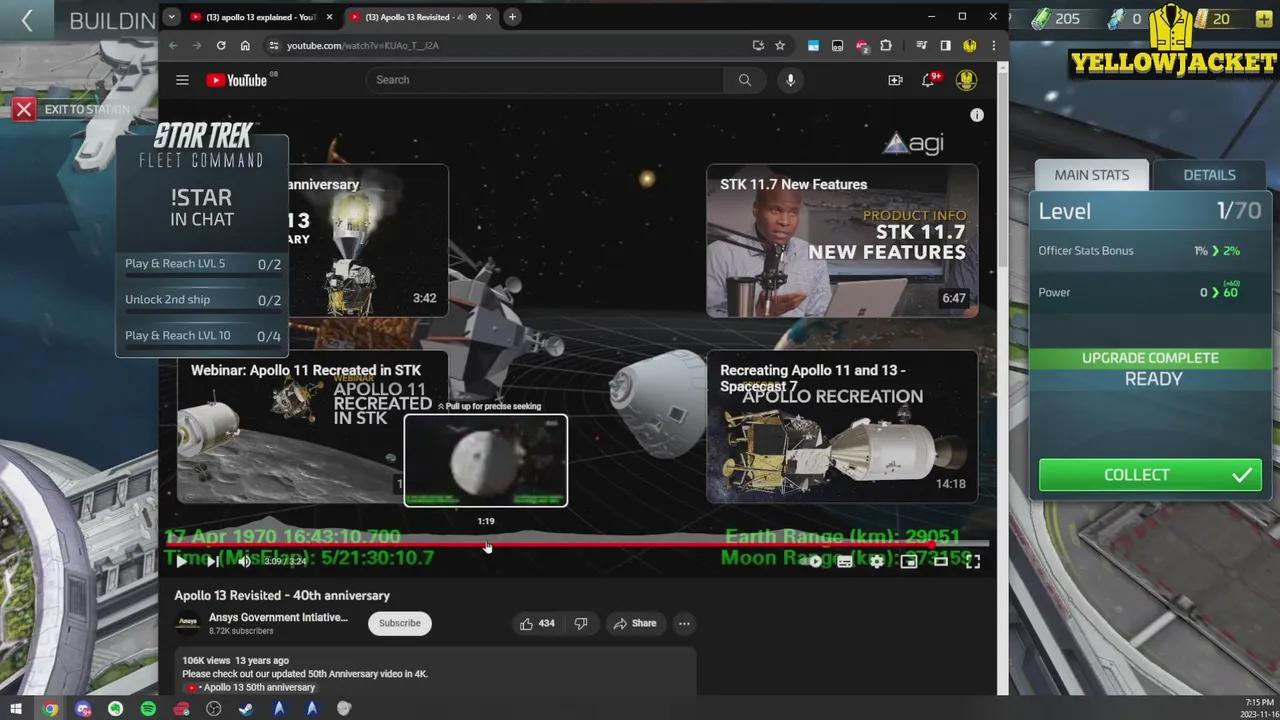
Task: Open Windows Start menu
Action: click(16, 709)
